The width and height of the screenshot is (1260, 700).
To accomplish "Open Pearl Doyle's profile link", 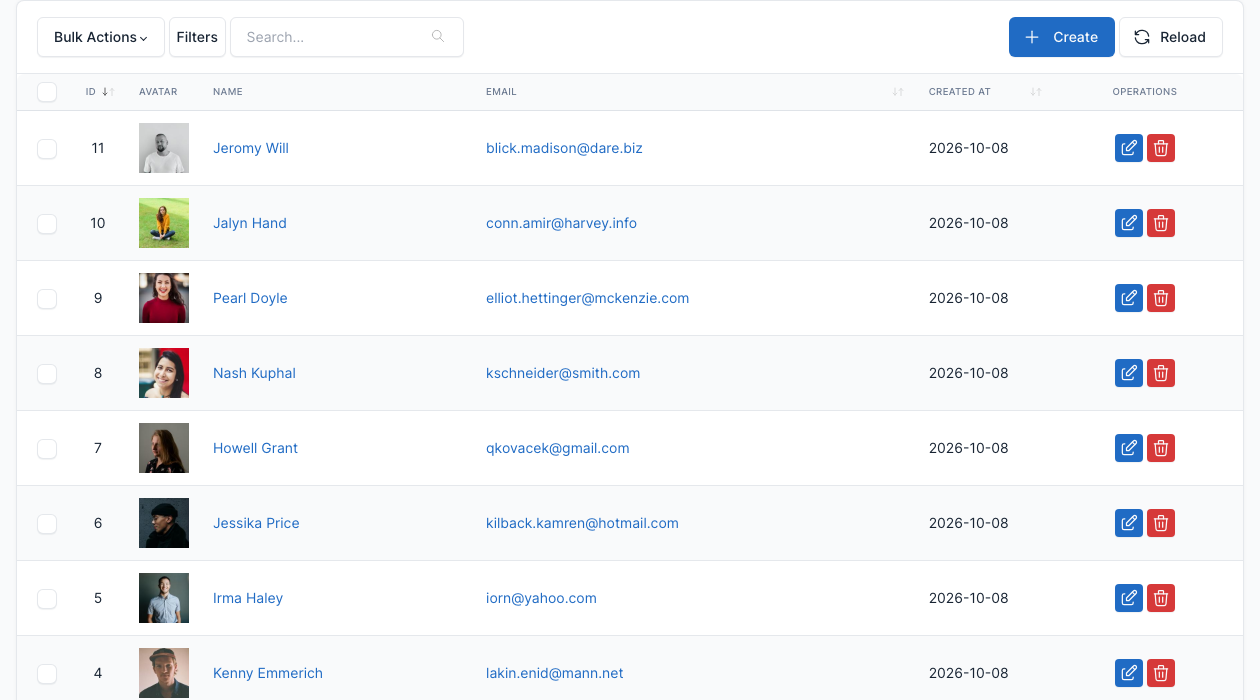I will pos(250,298).
